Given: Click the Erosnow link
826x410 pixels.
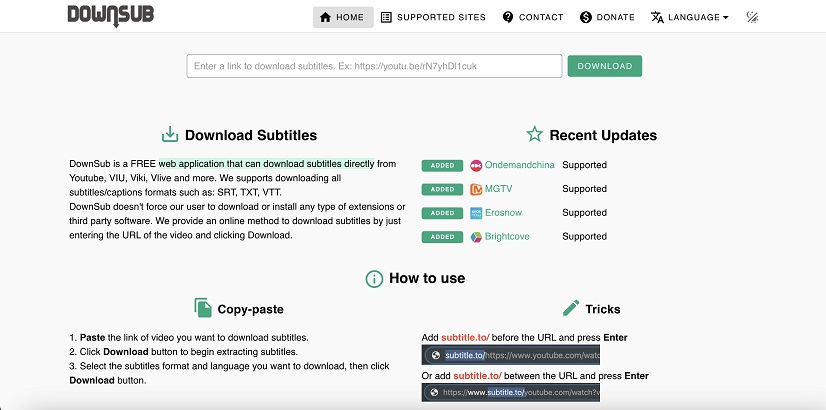Looking at the screenshot, I should [503, 213].
